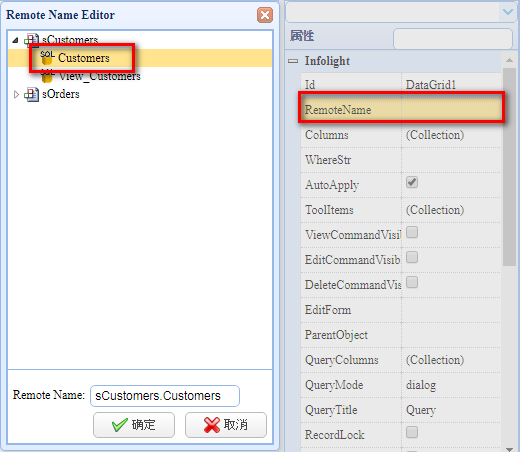
Task: Enable the ViewCommandVisible checkbox
Action: pos(412,232)
